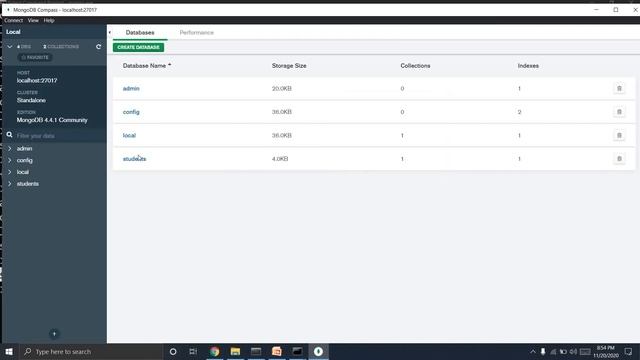Click localhost:27017 host value
This screenshot has width=640, height=360.
point(37,80)
